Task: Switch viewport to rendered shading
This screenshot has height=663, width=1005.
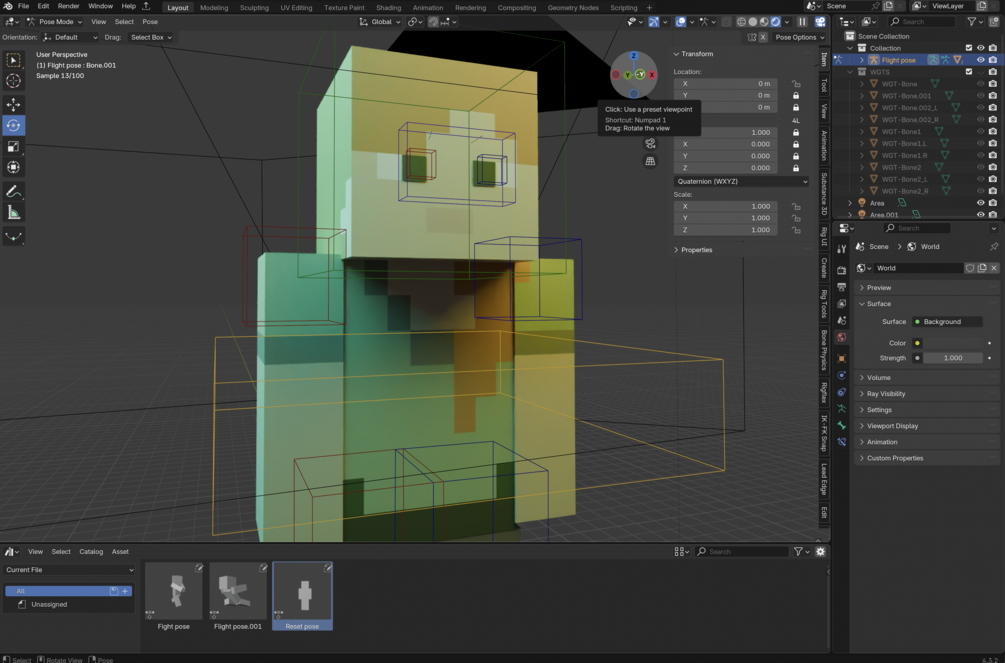Action: click(x=776, y=22)
